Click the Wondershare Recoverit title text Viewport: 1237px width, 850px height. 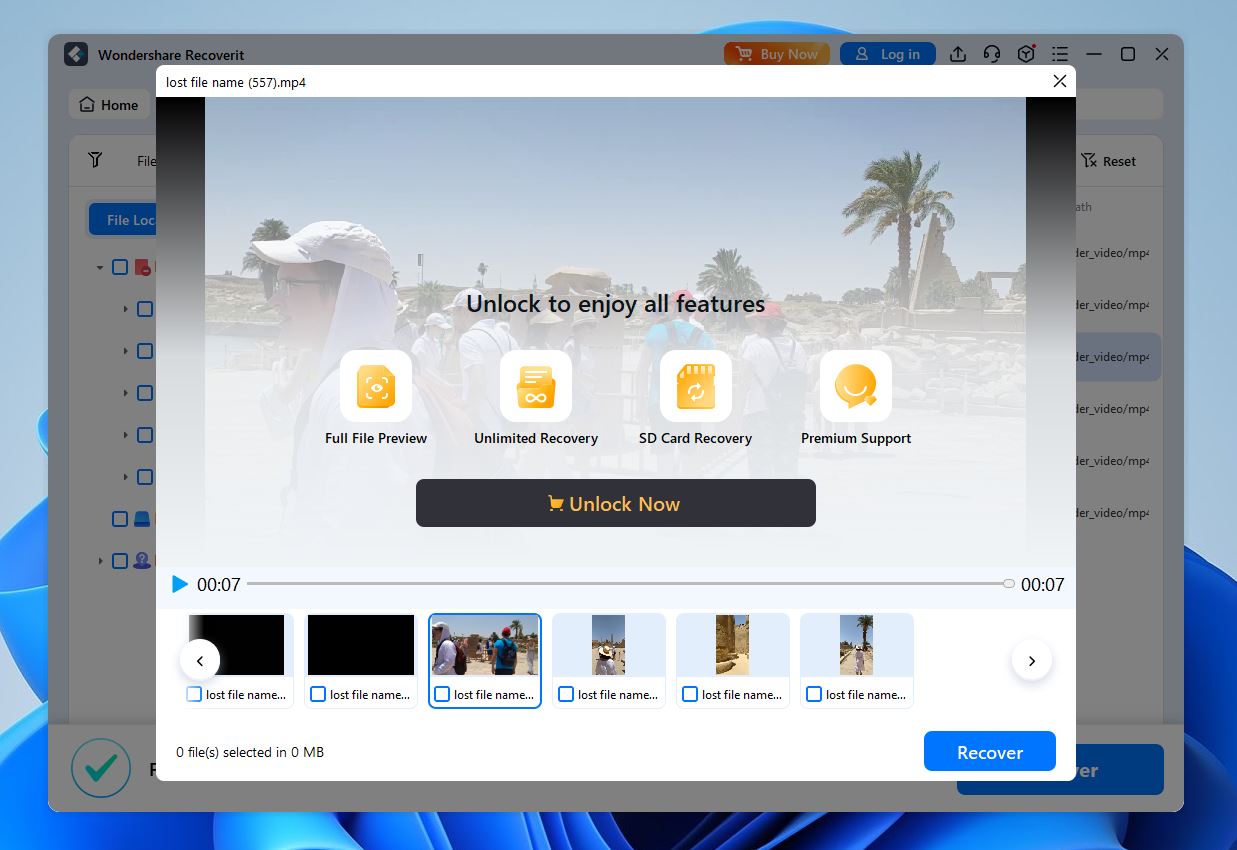coord(171,55)
